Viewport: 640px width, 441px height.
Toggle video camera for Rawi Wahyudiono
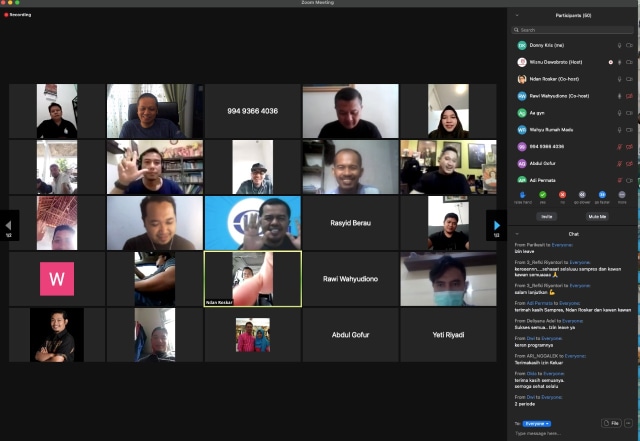(x=629, y=96)
